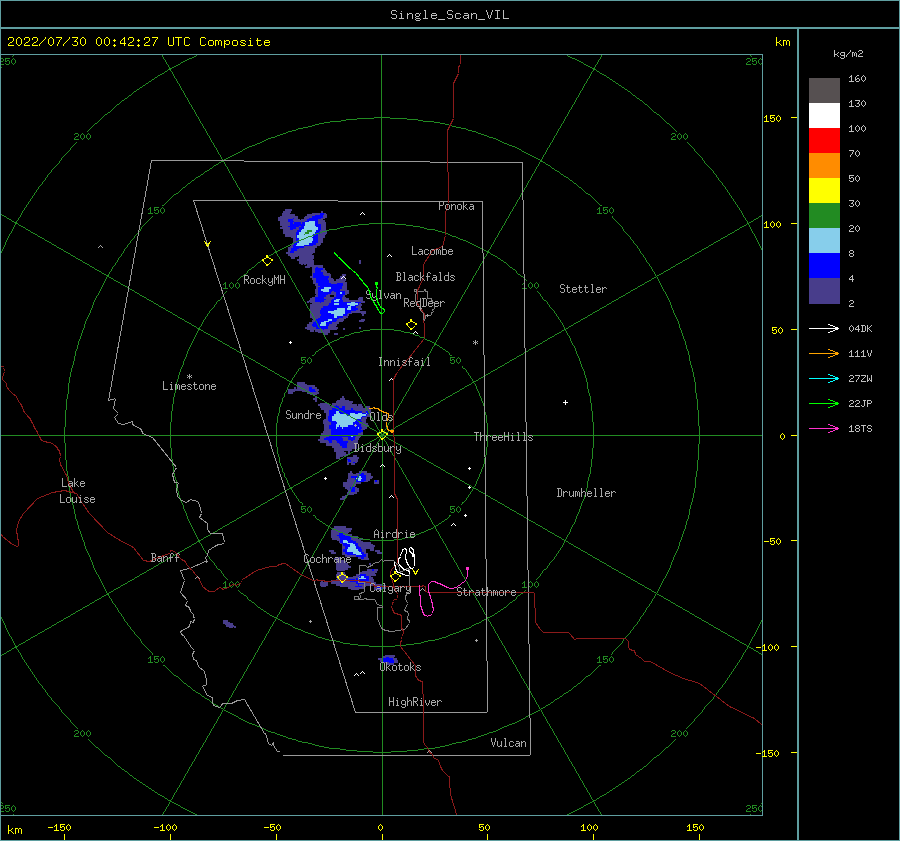Screen dimensions: 900x841
Task: Click the asterisk marker above Limestone
Action: click(189, 377)
